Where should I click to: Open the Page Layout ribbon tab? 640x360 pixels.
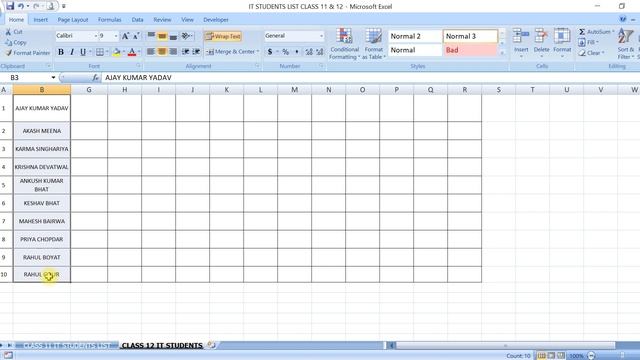[73, 20]
